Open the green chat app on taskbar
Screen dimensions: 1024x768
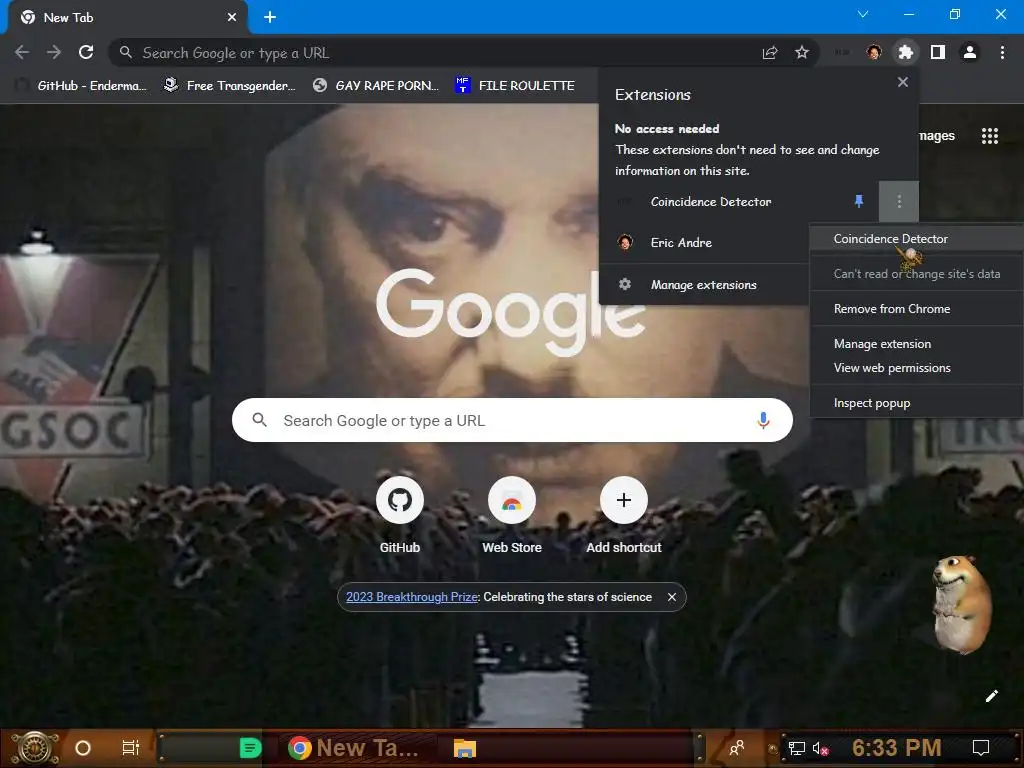(x=249, y=748)
